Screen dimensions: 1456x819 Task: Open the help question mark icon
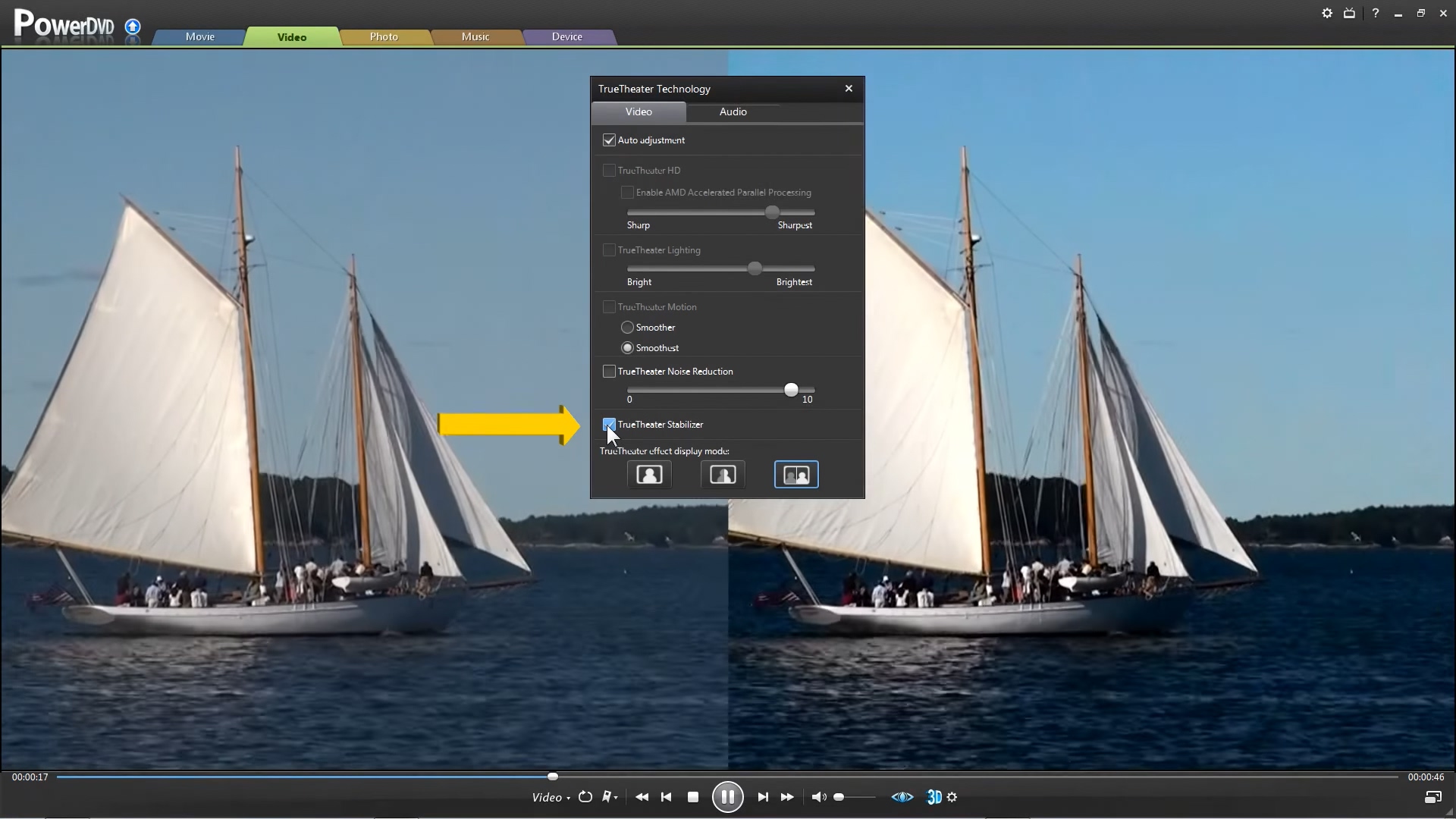[1375, 13]
